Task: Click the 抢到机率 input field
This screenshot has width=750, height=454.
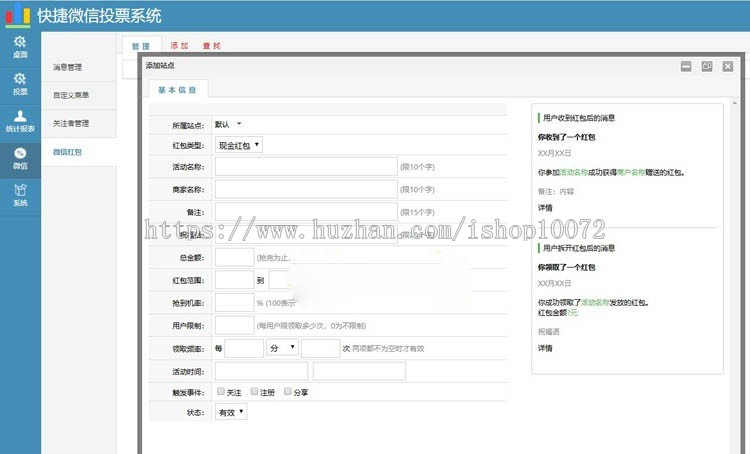Action: (x=234, y=303)
